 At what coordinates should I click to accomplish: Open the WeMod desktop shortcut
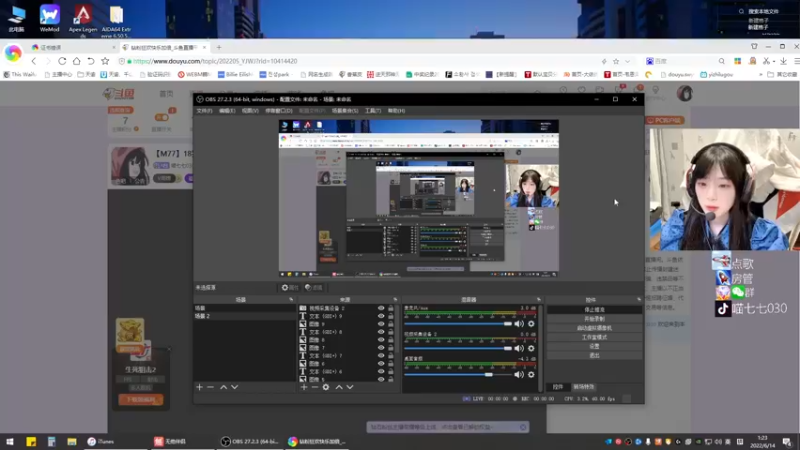(x=49, y=19)
